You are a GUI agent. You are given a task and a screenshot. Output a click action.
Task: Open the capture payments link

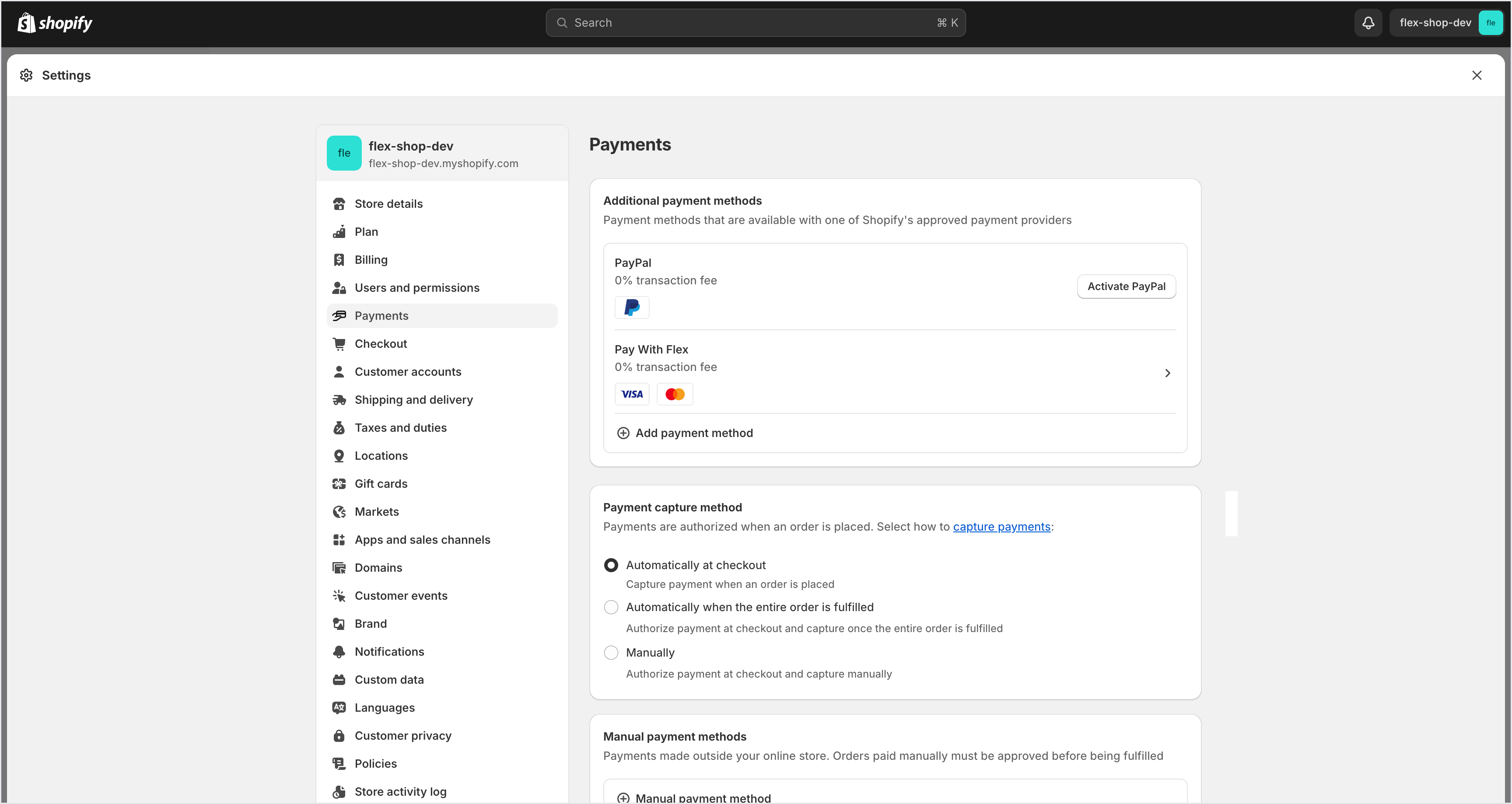click(x=1001, y=526)
